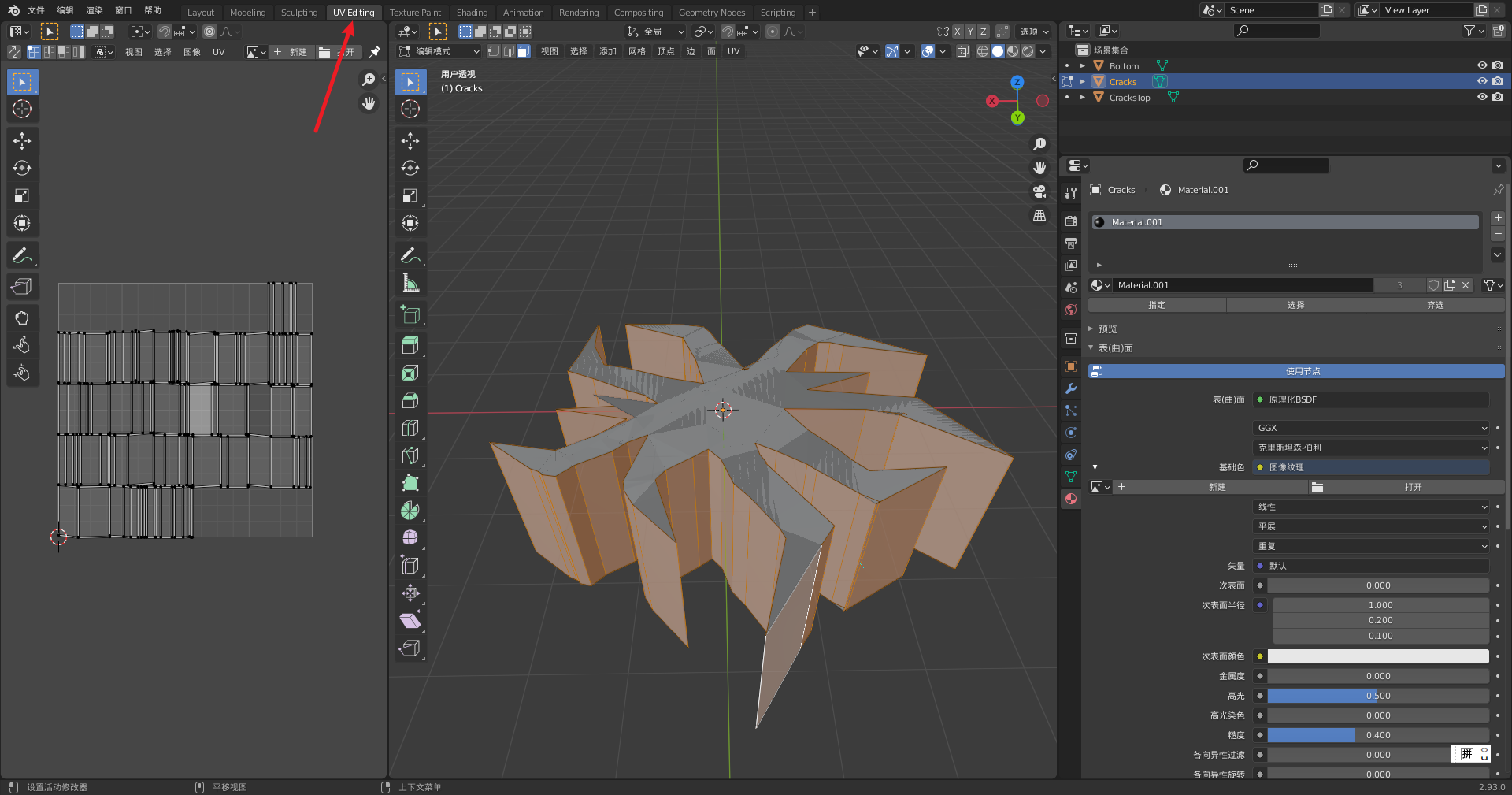The height and width of the screenshot is (795, 1512).
Task: Select the Rip Region tool
Action: tap(410, 648)
